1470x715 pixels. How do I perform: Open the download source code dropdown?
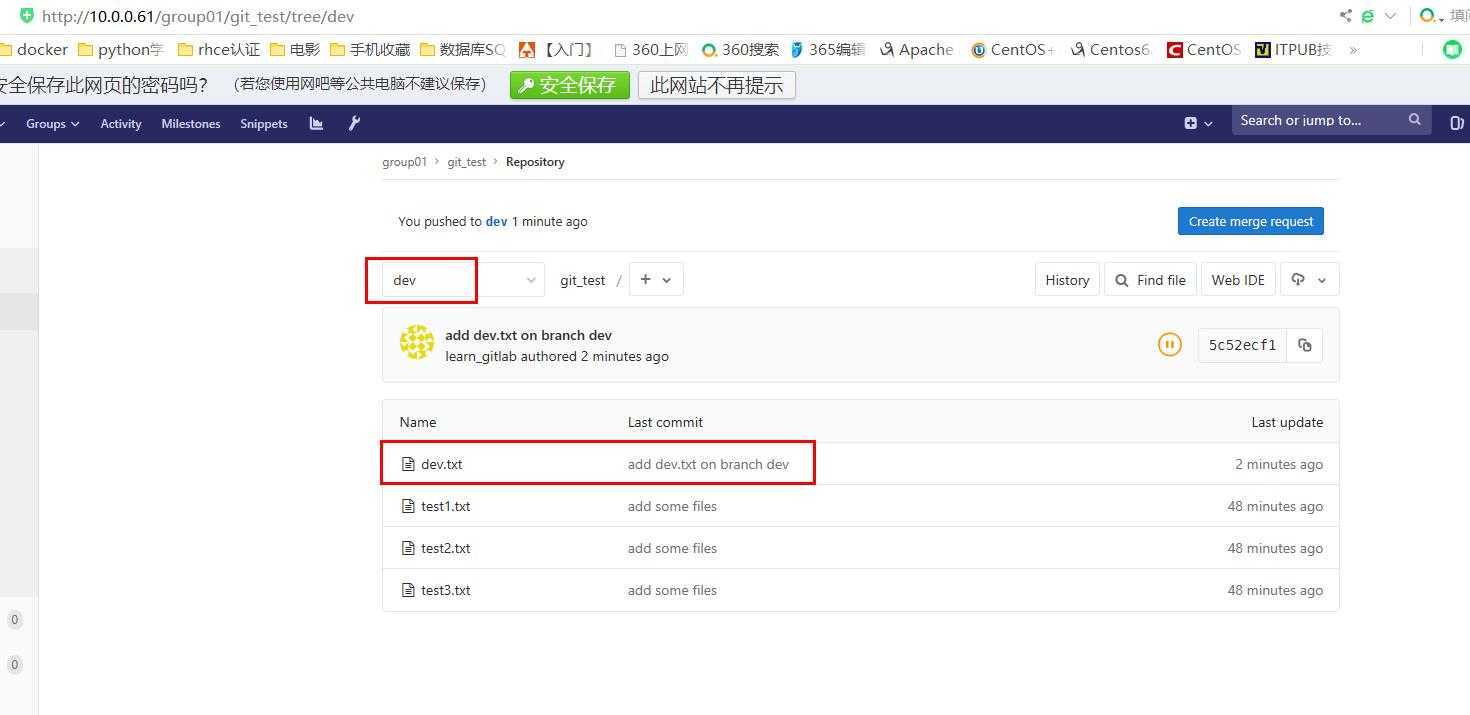click(1308, 280)
